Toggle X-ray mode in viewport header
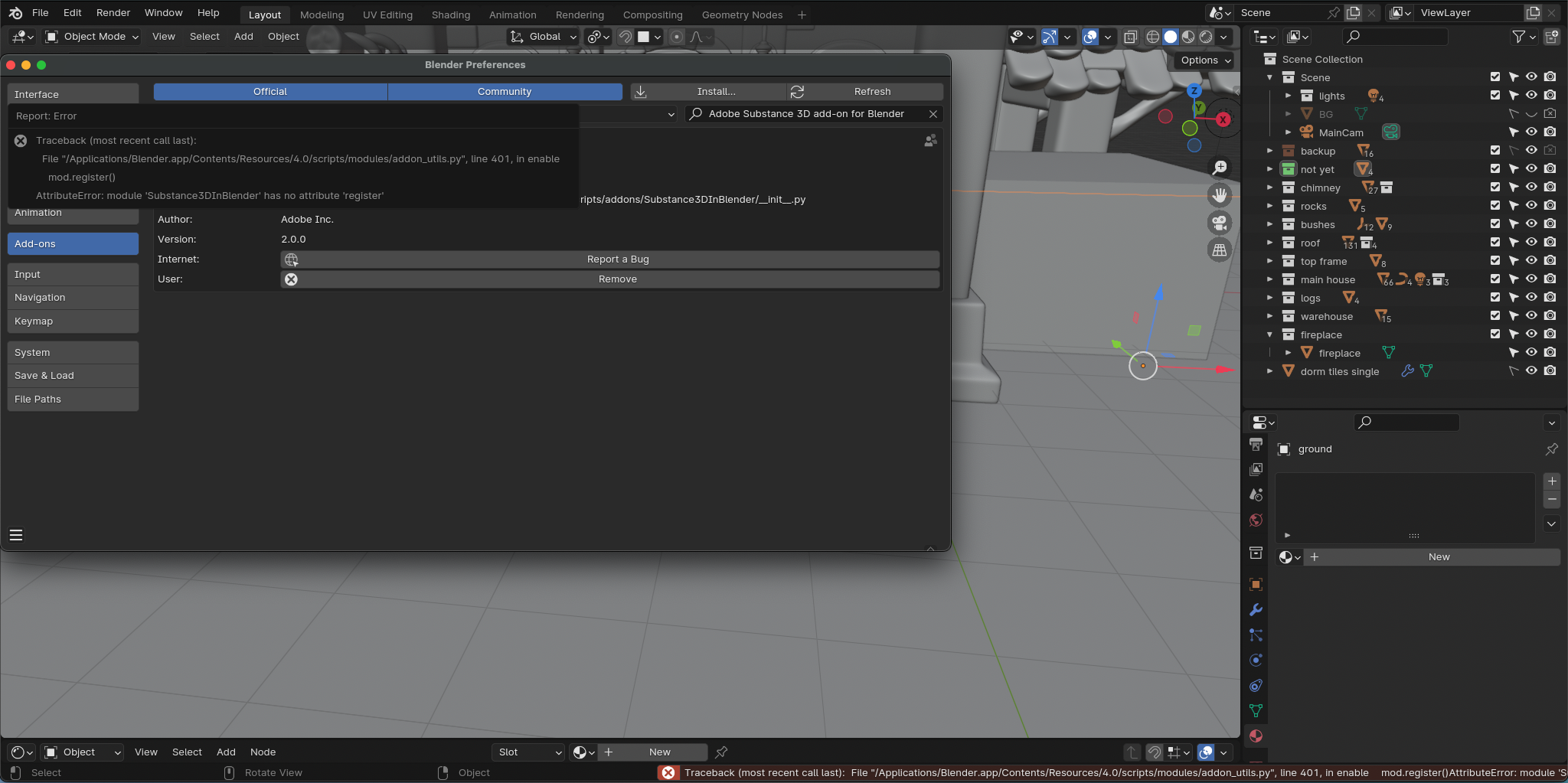1568x783 pixels. pyautogui.click(x=1131, y=37)
